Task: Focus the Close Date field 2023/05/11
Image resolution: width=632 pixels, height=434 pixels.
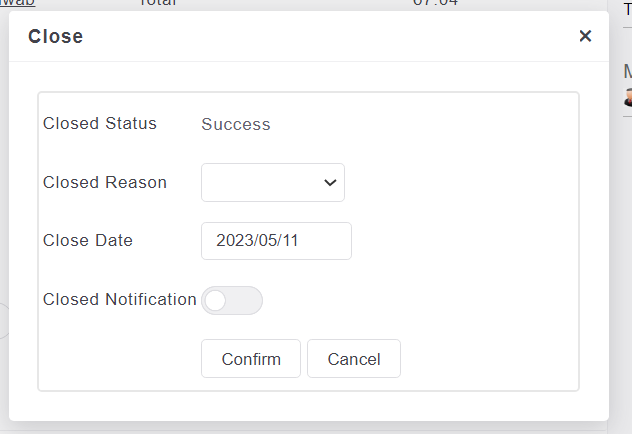Action: coord(276,241)
